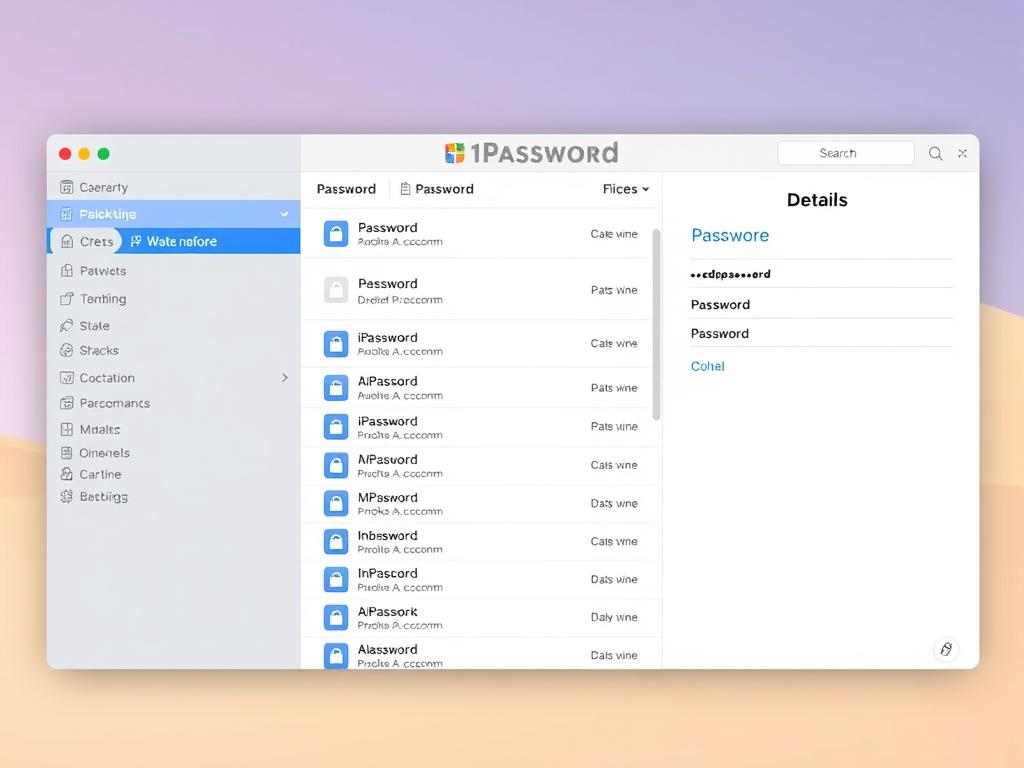This screenshot has width=1024, height=768.
Task: Collapse the Palckune section chevron
Action: (284, 214)
